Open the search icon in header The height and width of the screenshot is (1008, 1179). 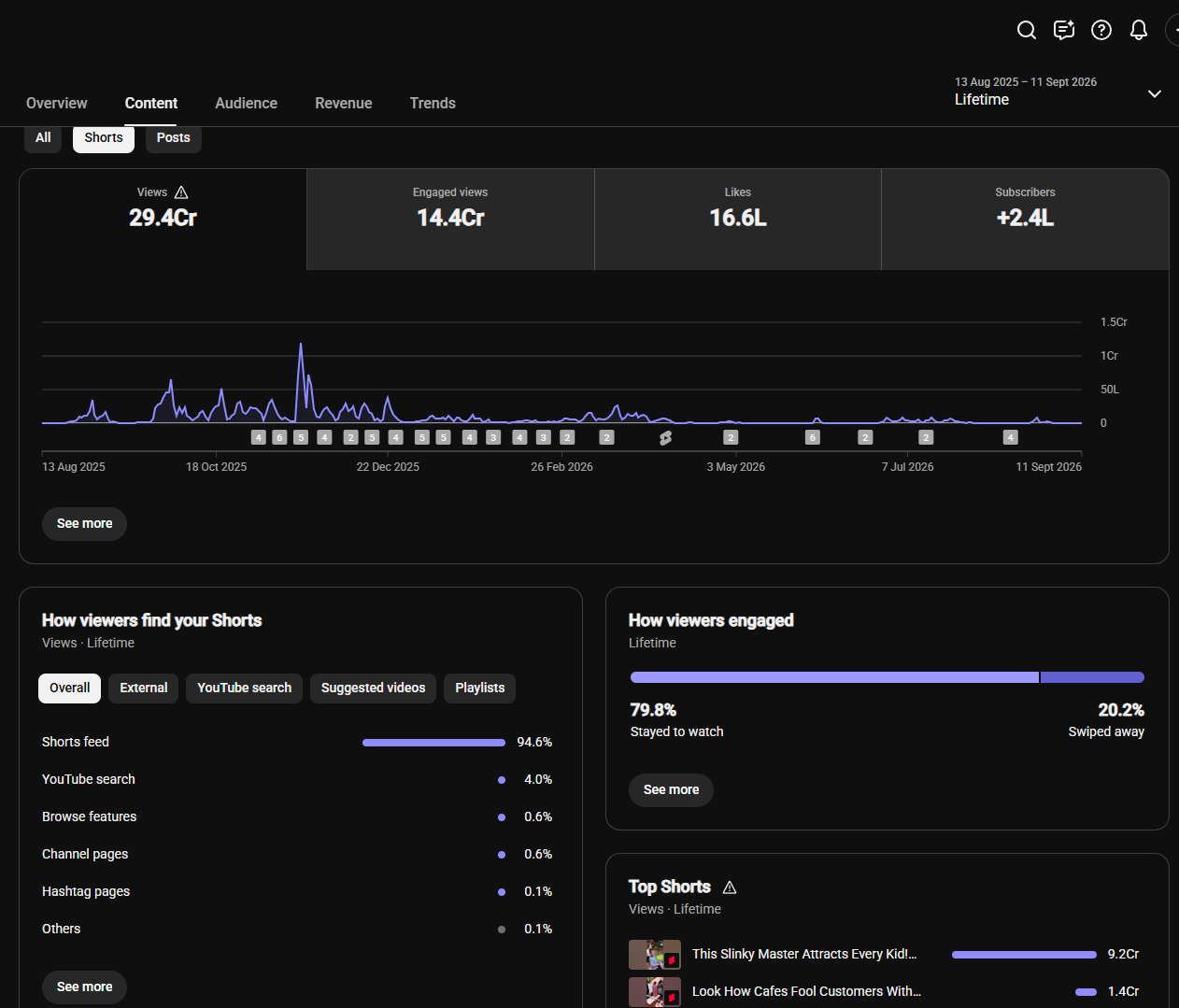pos(1026,30)
